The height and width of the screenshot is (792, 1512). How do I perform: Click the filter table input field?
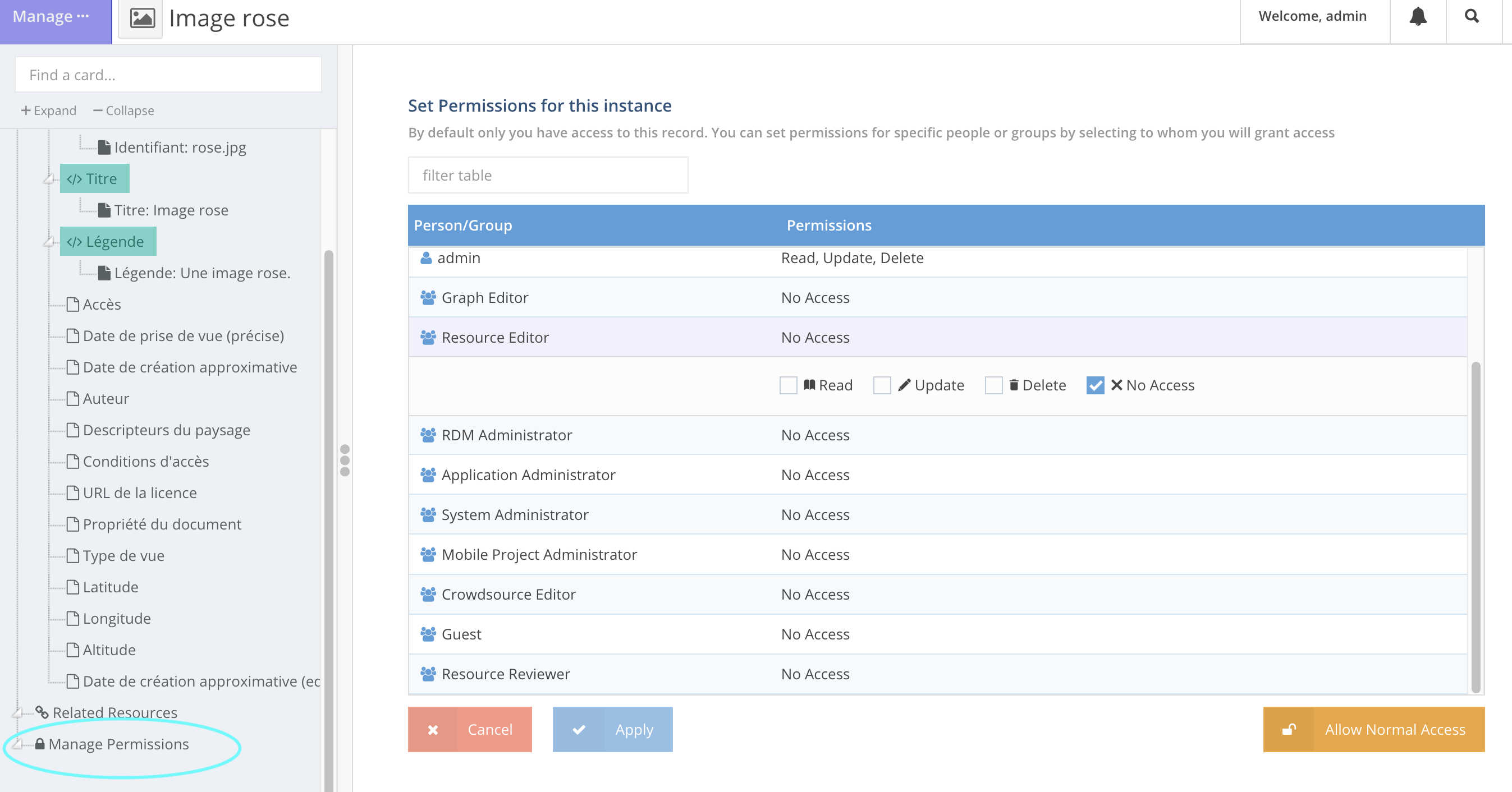coord(548,176)
